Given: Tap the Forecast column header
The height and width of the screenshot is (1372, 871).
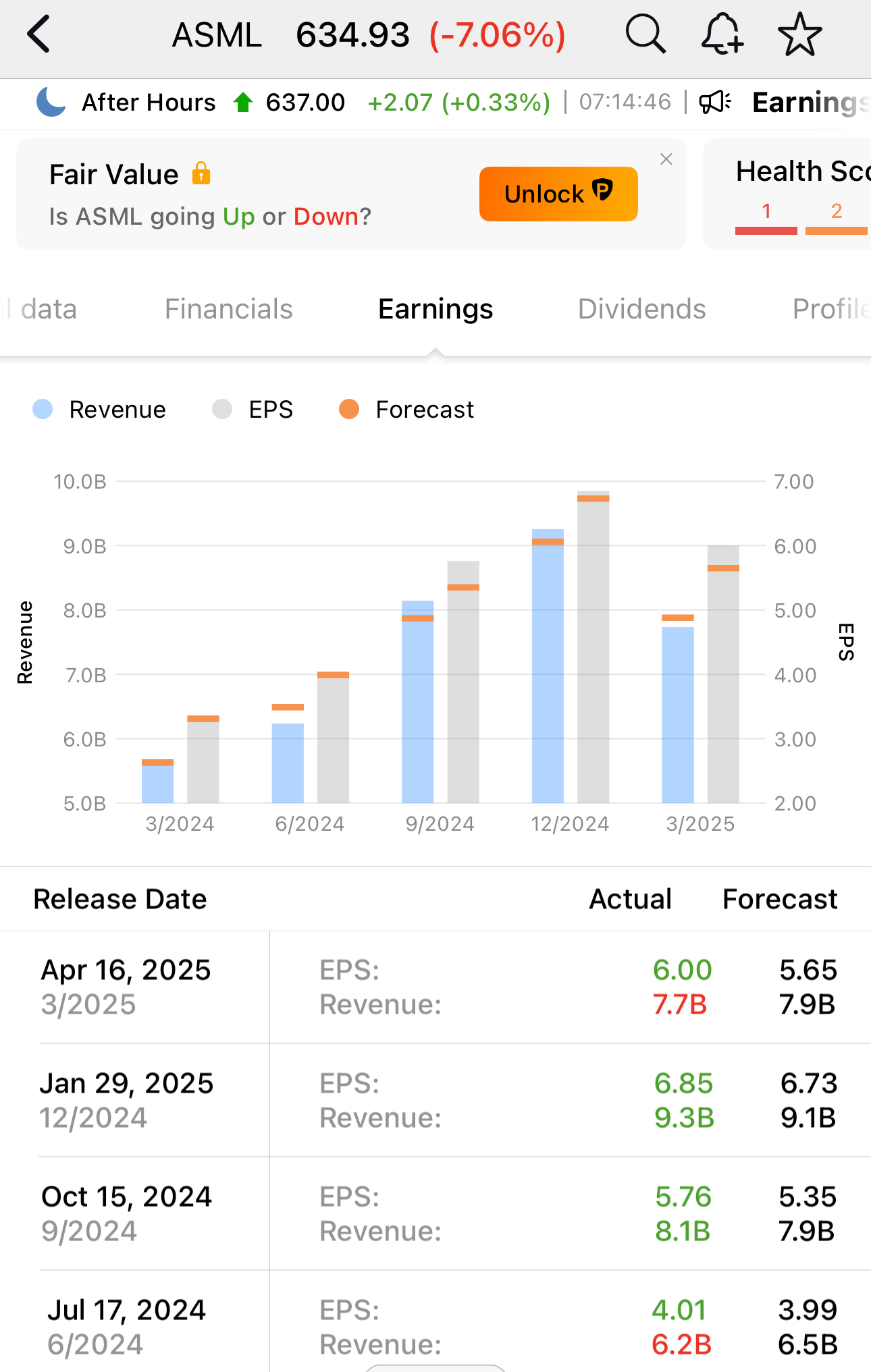Looking at the screenshot, I should point(780,899).
